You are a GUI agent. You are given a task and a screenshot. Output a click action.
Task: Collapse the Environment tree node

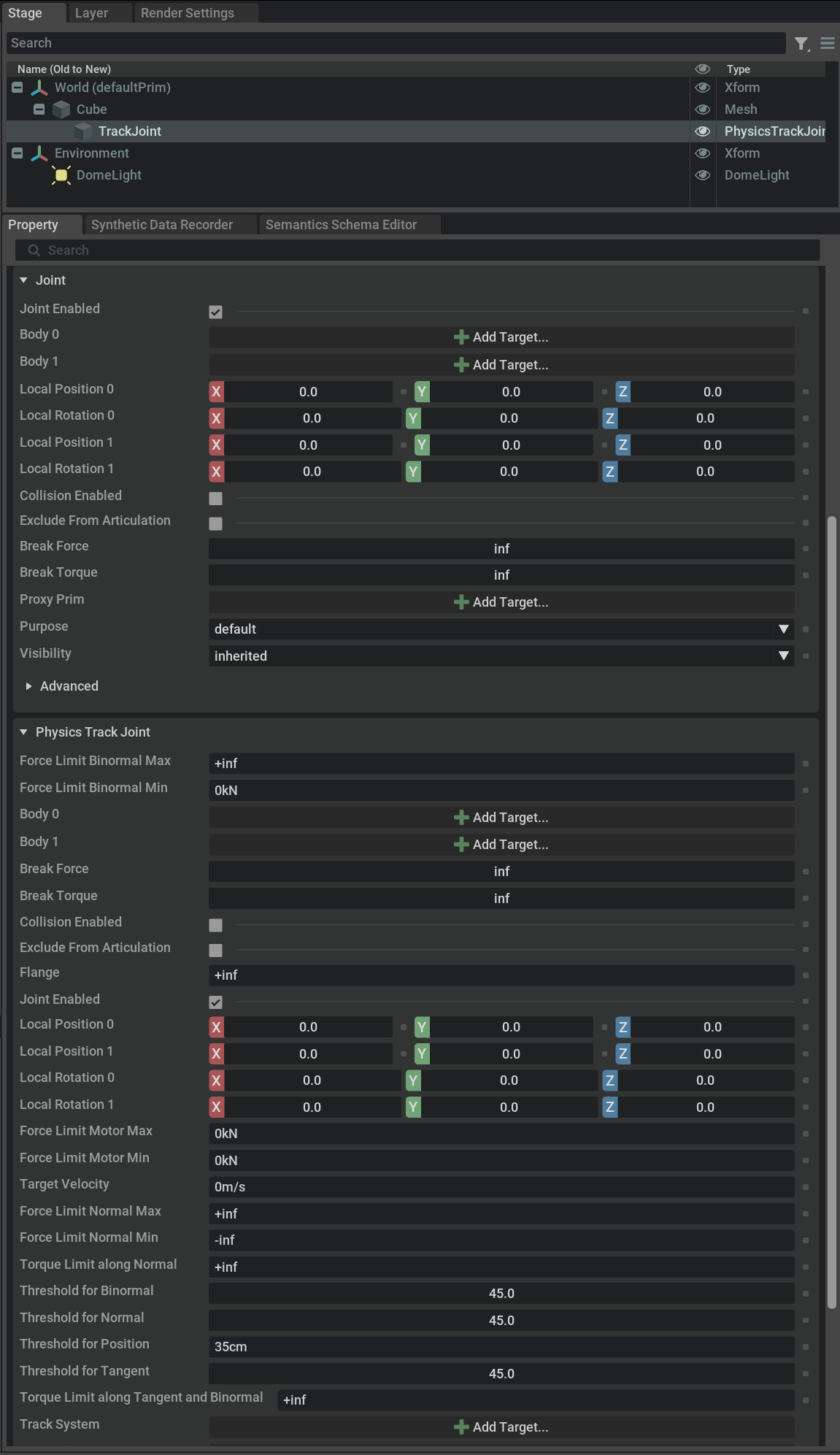click(18, 153)
